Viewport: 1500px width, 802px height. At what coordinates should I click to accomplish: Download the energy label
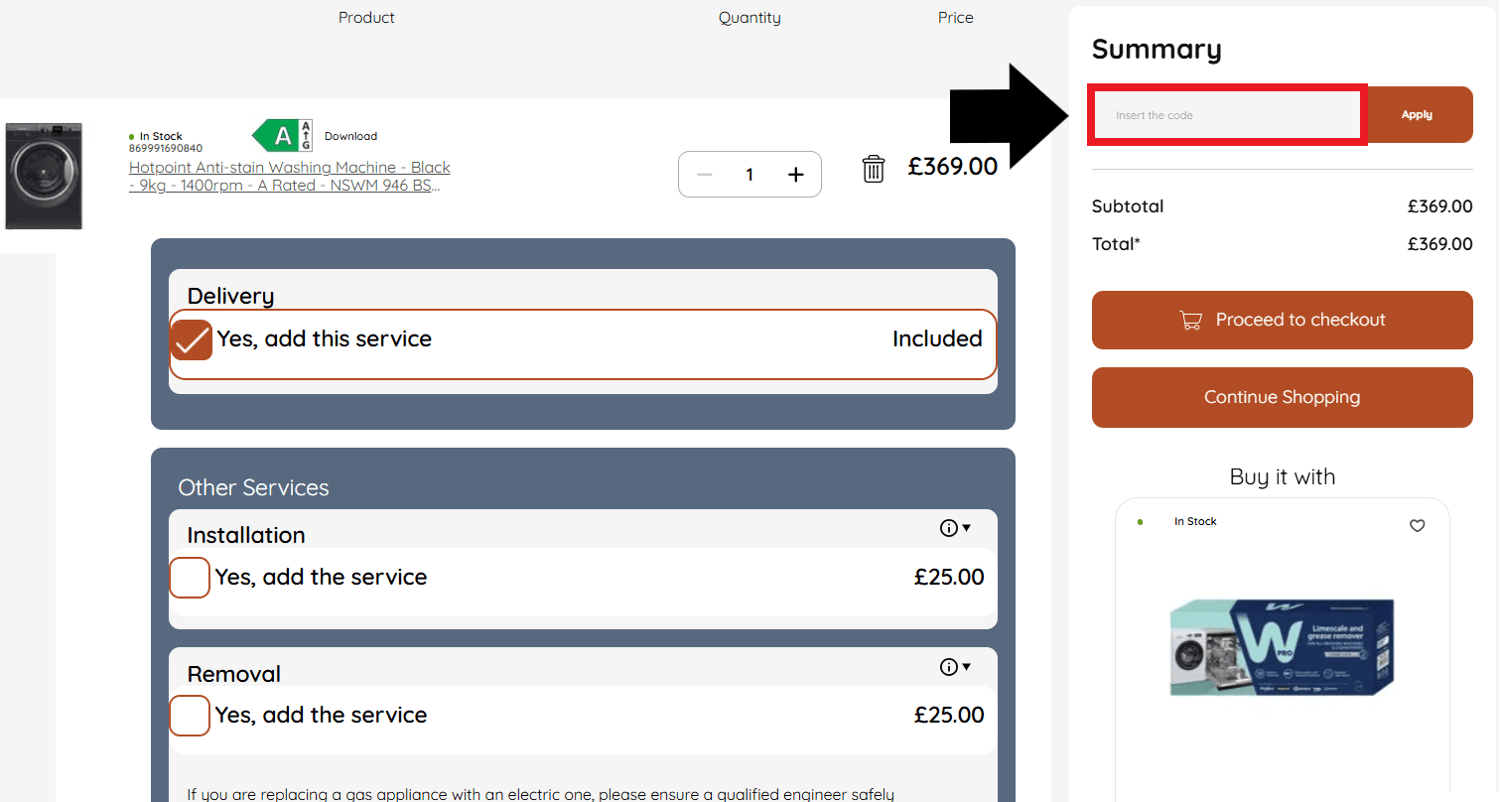[351, 136]
